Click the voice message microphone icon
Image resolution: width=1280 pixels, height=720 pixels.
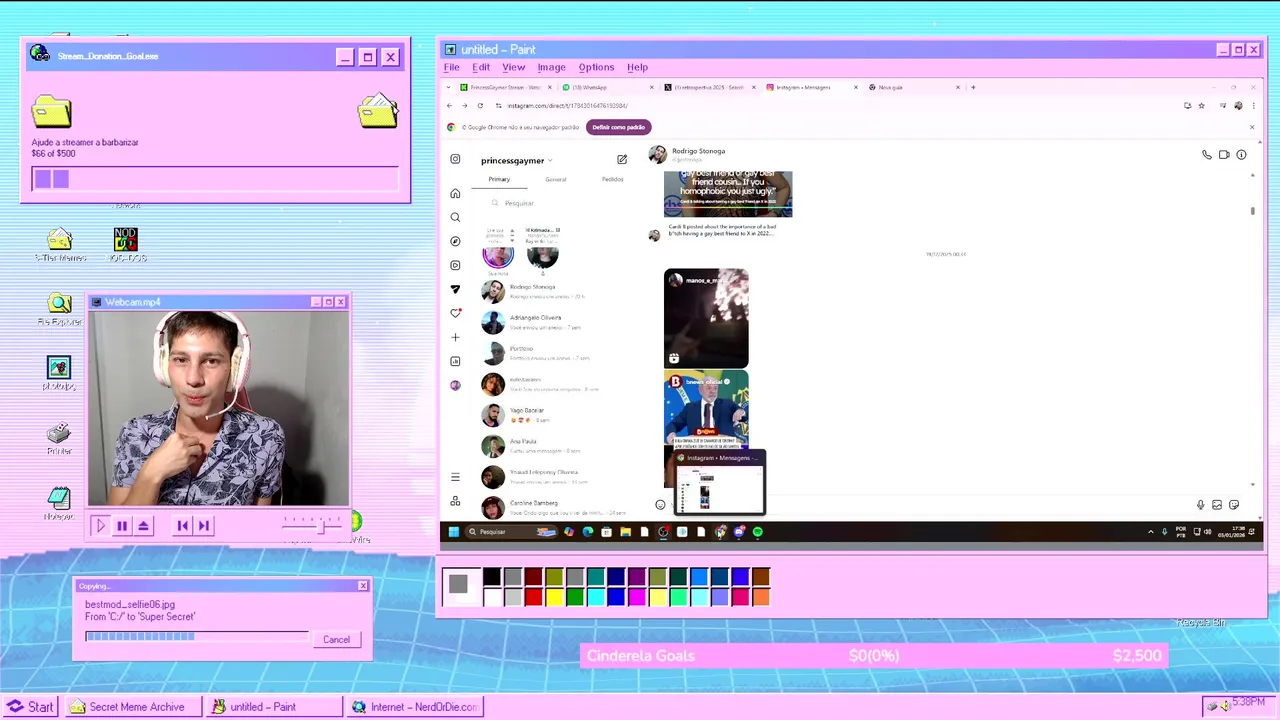coord(1200,505)
